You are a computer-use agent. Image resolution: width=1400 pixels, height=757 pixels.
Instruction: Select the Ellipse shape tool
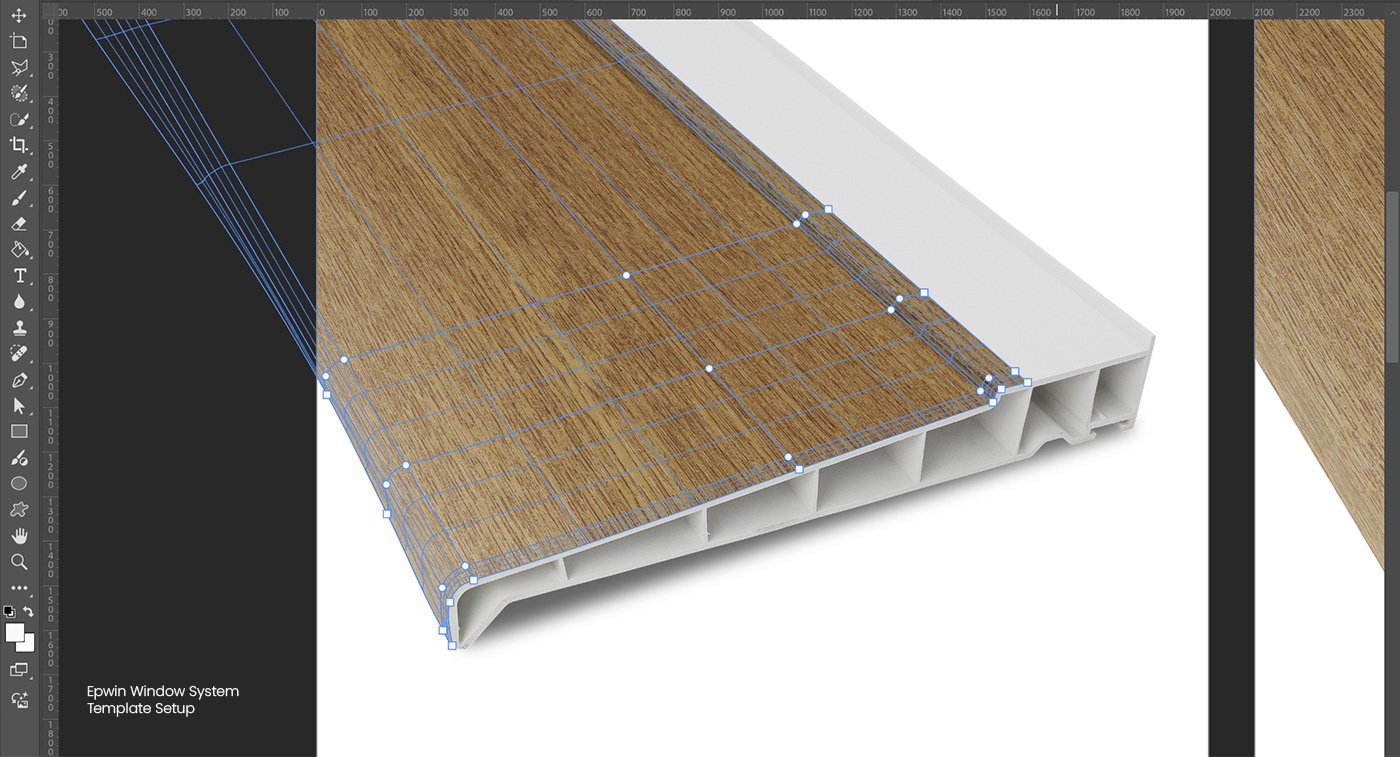pos(19,484)
